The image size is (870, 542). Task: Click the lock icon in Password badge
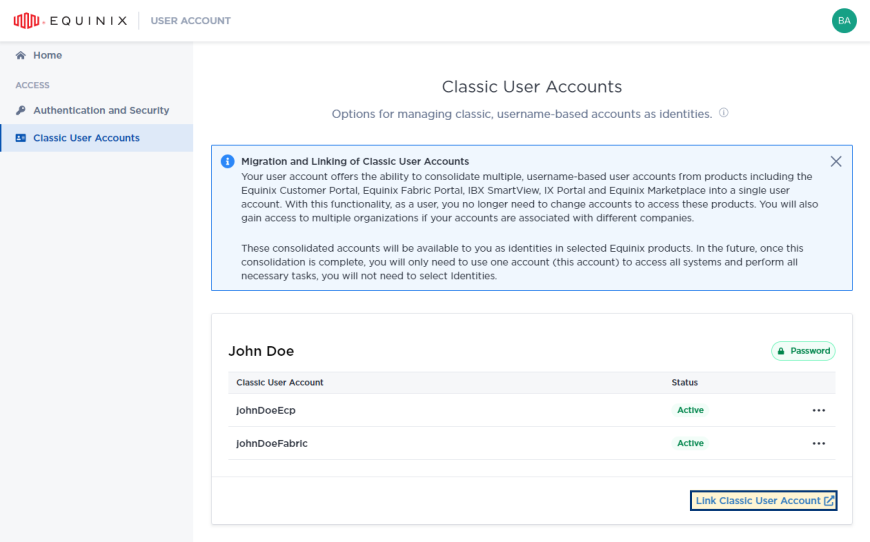781,351
